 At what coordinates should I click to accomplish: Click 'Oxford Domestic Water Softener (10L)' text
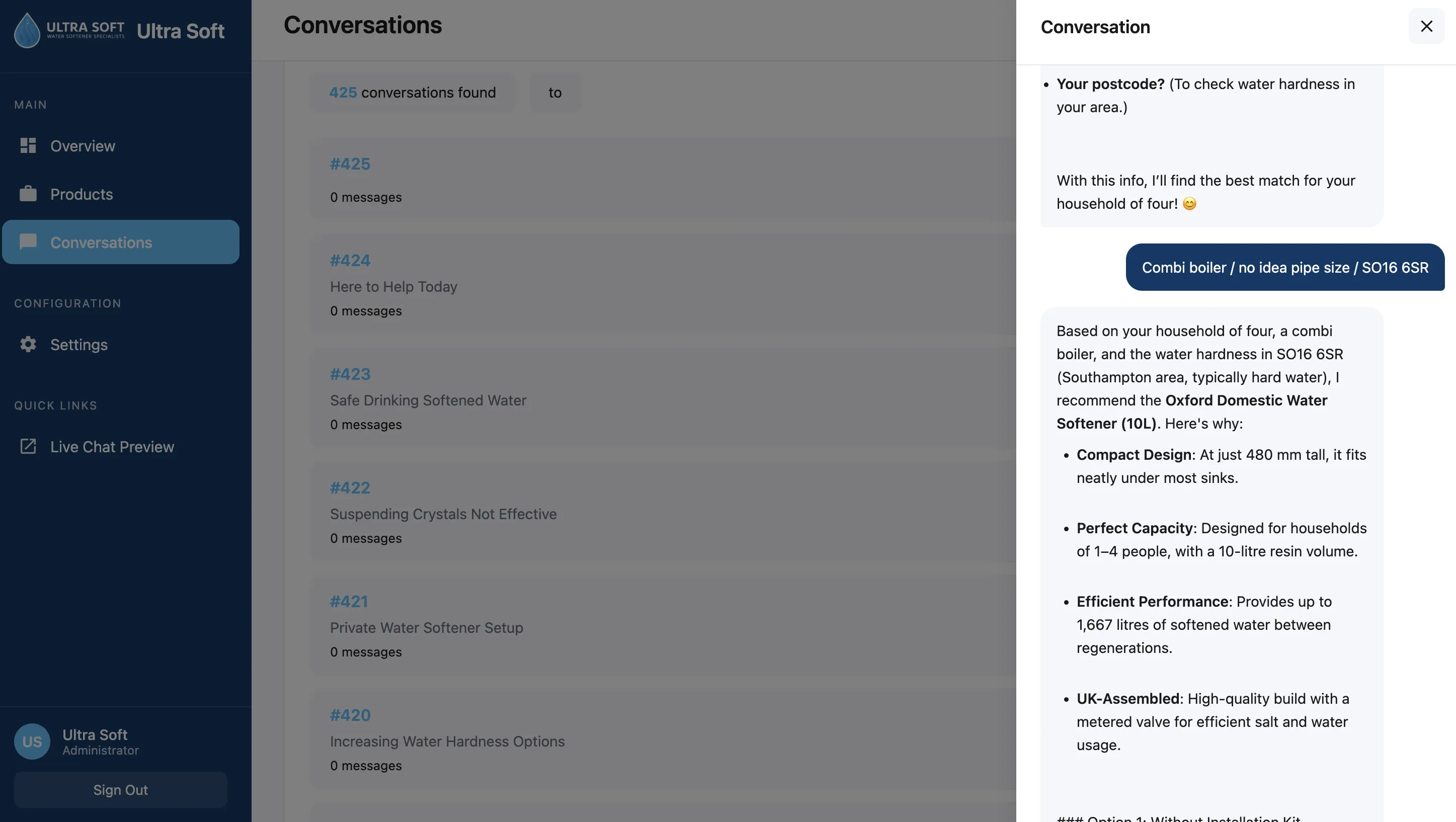click(x=1192, y=412)
